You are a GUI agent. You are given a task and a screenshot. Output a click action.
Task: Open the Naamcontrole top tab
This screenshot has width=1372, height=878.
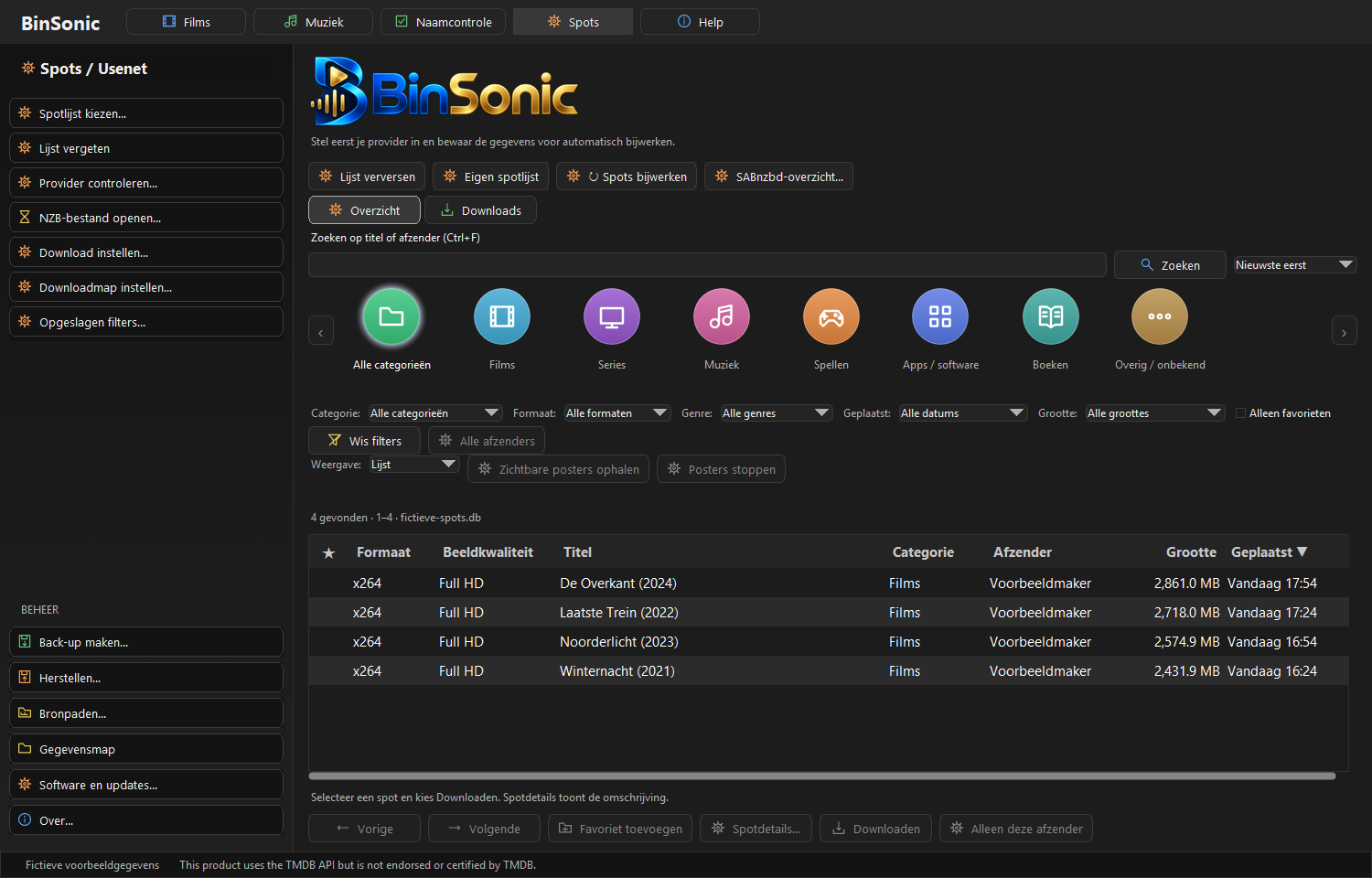[x=443, y=22]
